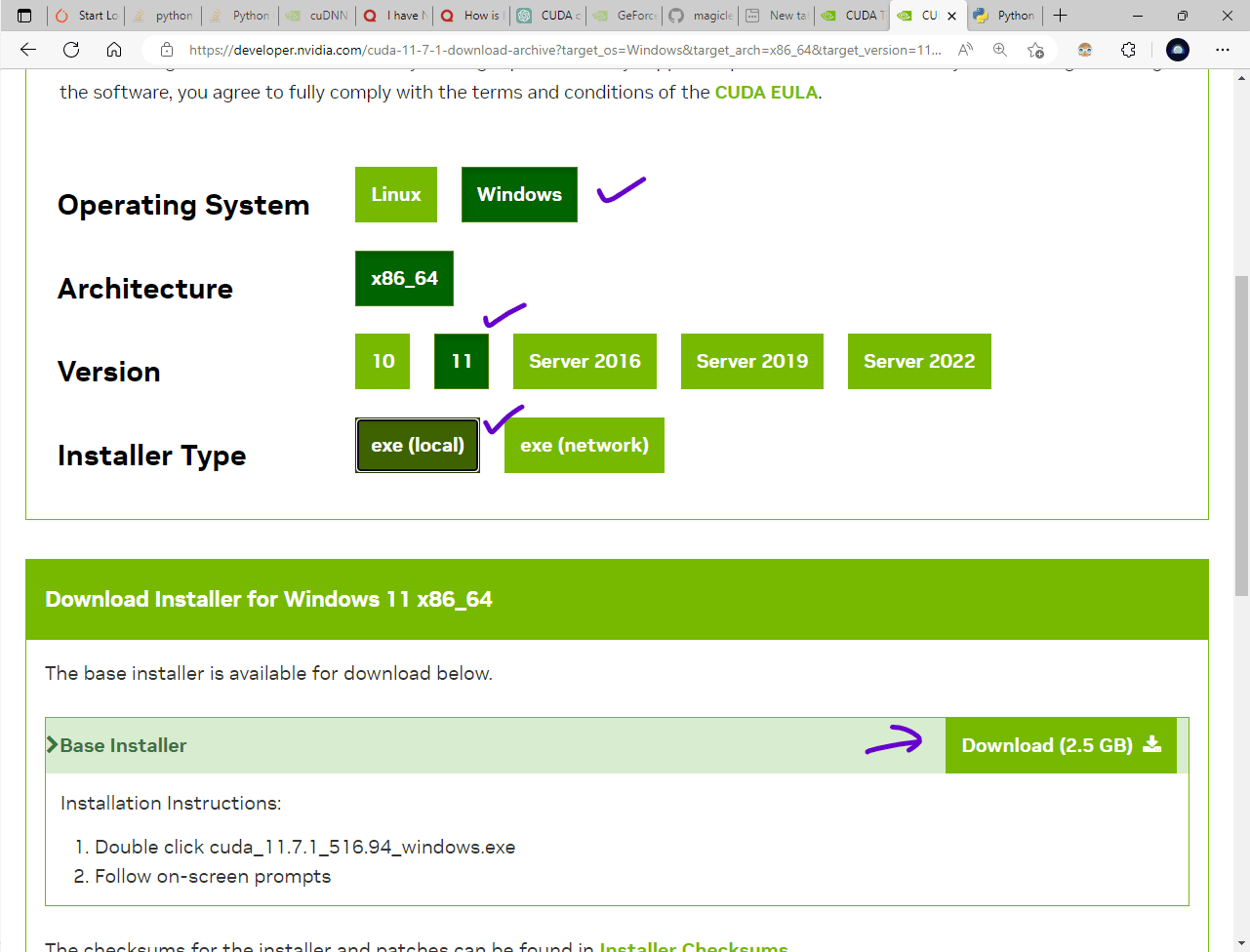Image resolution: width=1250 pixels, height=952 pixels.
Task: Click the 'Operating System' label
Action: pos(183,206)
